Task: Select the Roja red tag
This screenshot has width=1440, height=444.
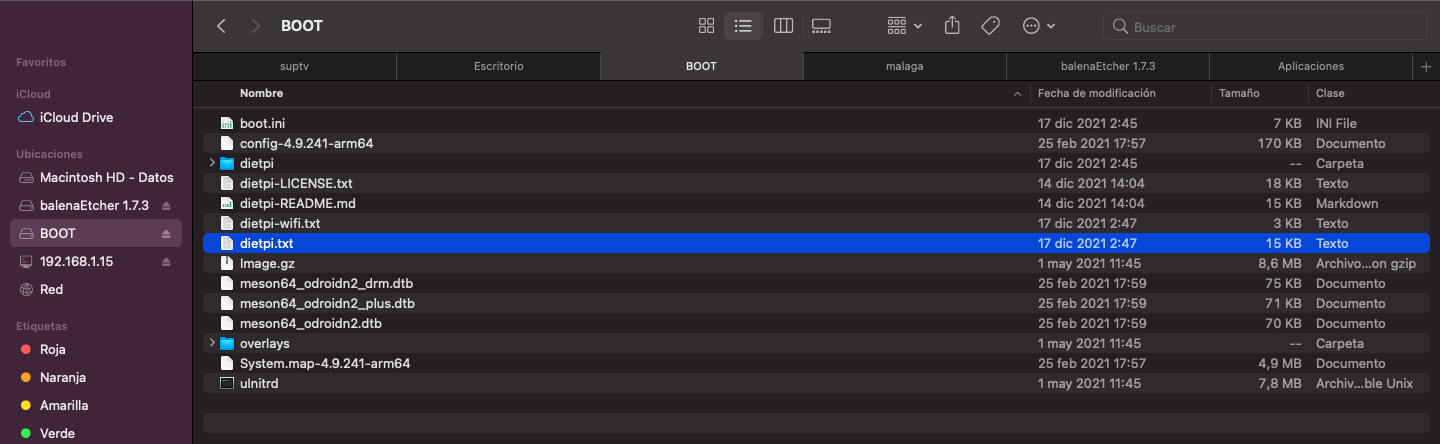Action: (x=52, y=350)
